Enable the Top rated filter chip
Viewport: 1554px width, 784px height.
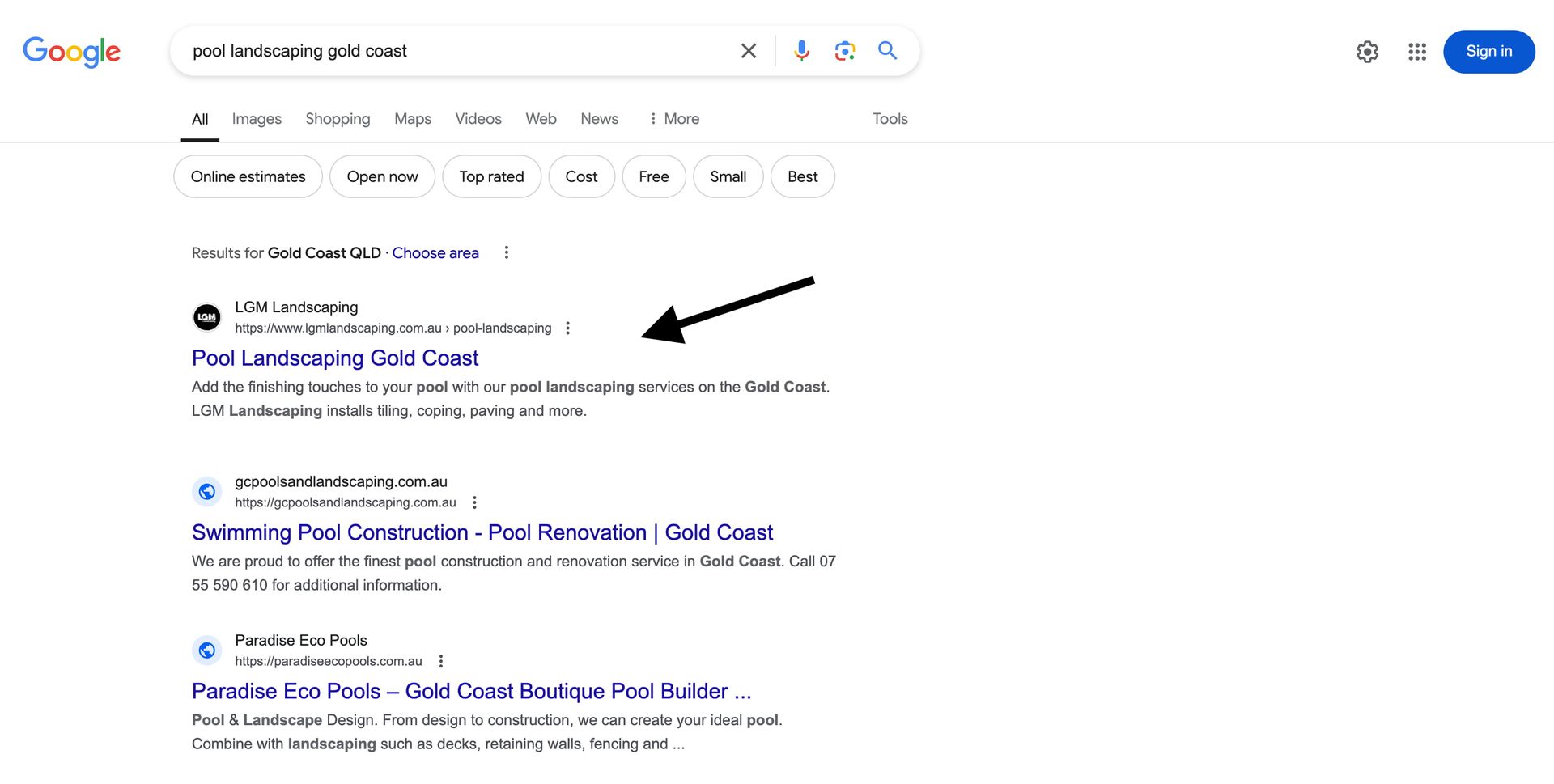click(x=491, y=176)
